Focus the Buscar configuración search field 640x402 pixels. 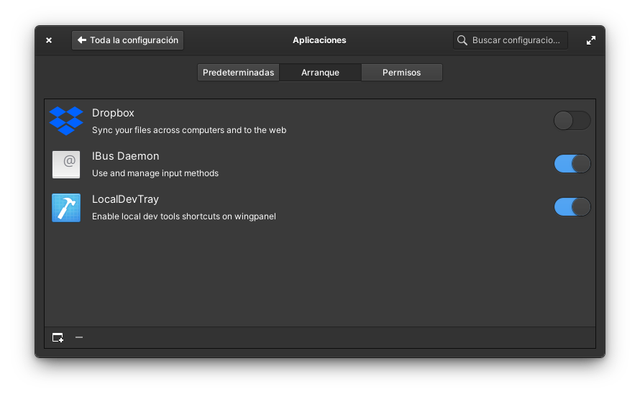[x=510, y=40]
